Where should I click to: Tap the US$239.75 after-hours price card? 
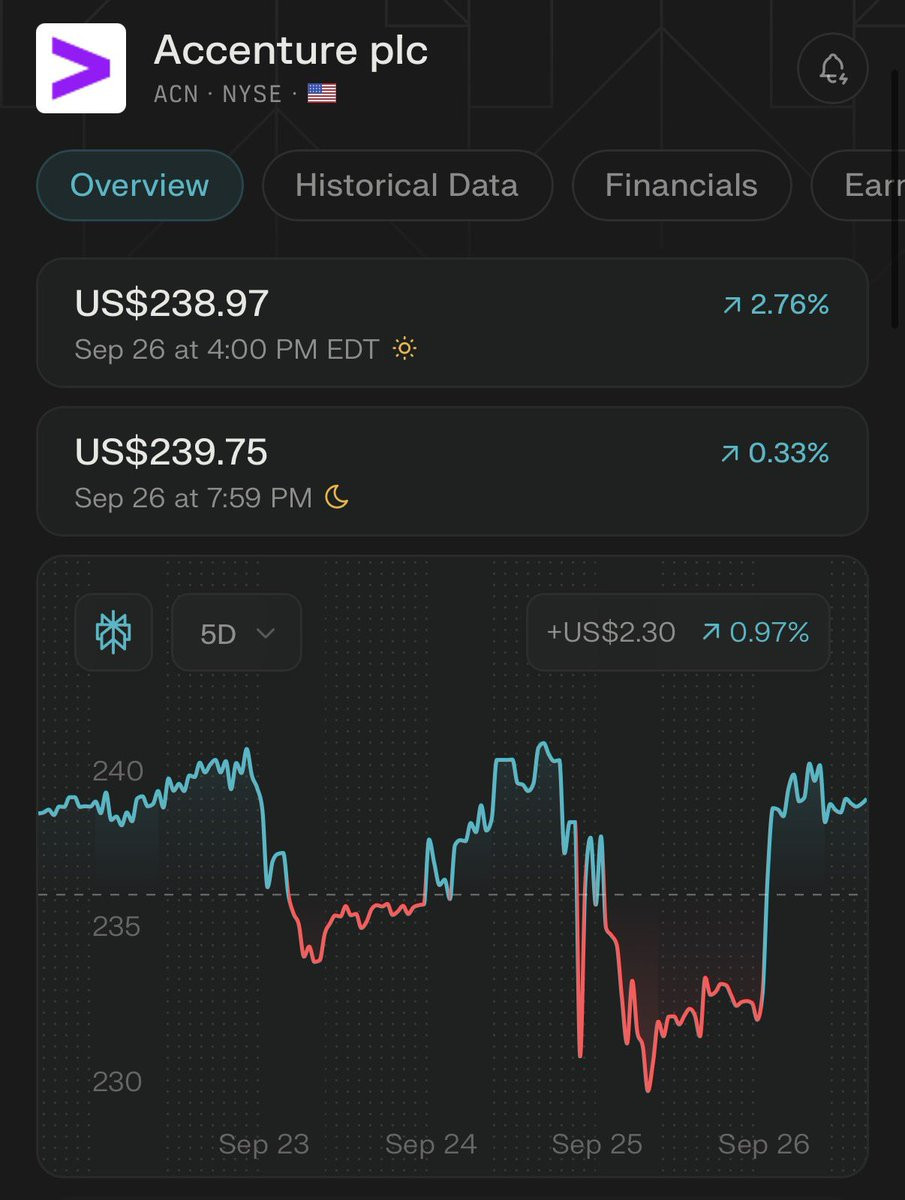tap(452, 471)
